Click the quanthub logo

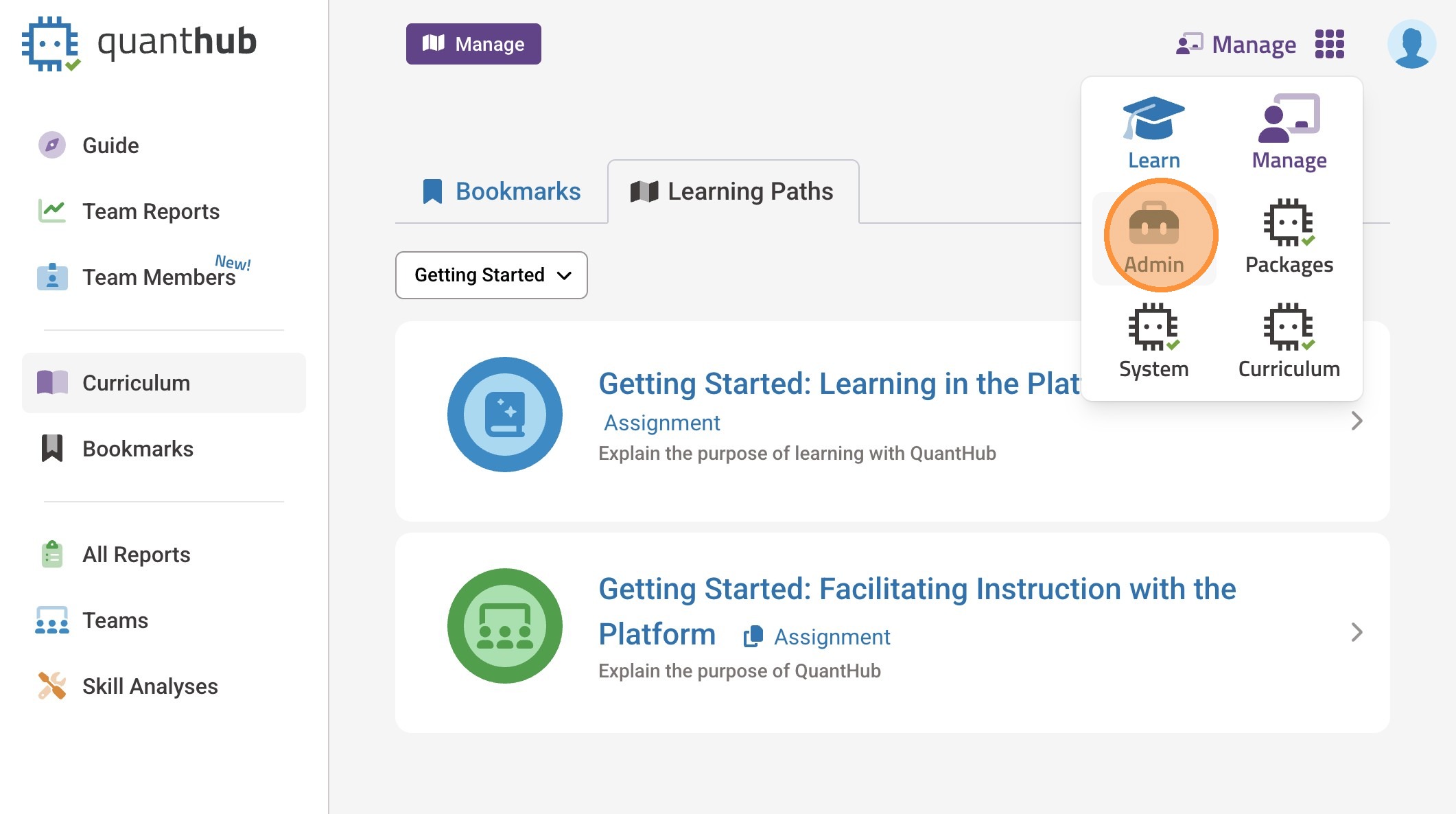140,43
